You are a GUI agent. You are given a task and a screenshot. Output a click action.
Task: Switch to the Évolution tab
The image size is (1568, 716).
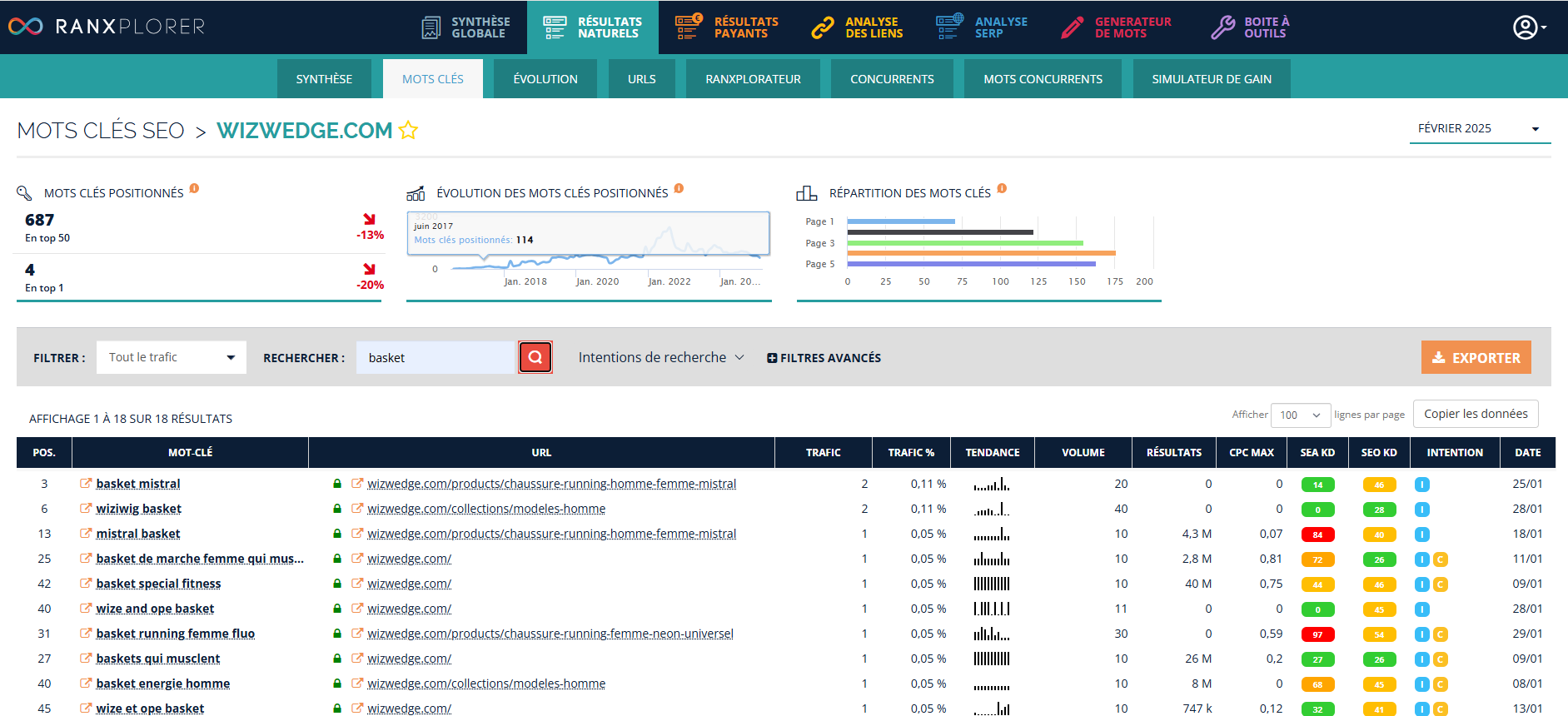tap(545, 79)
